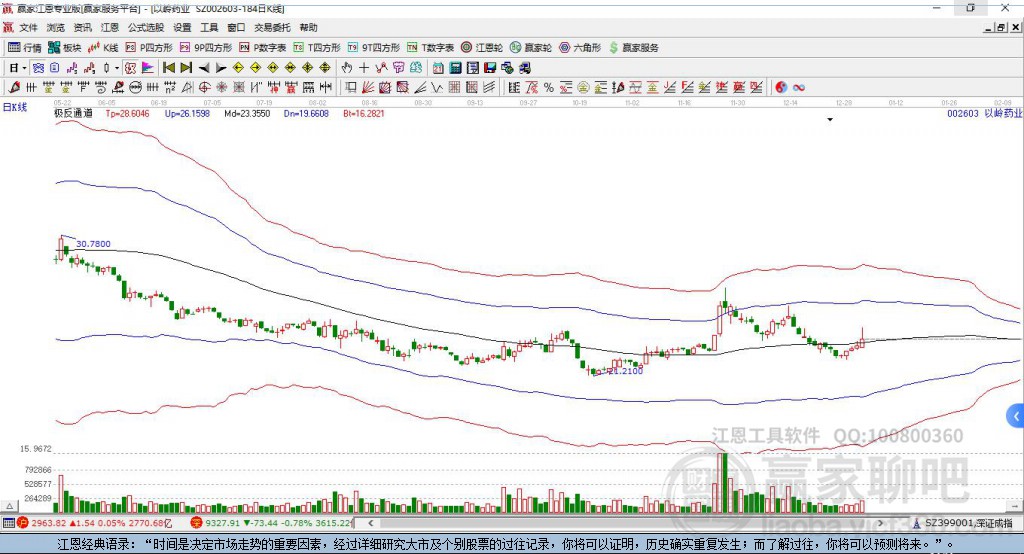Click the black left arrow icon

click(x=204, y=68)
